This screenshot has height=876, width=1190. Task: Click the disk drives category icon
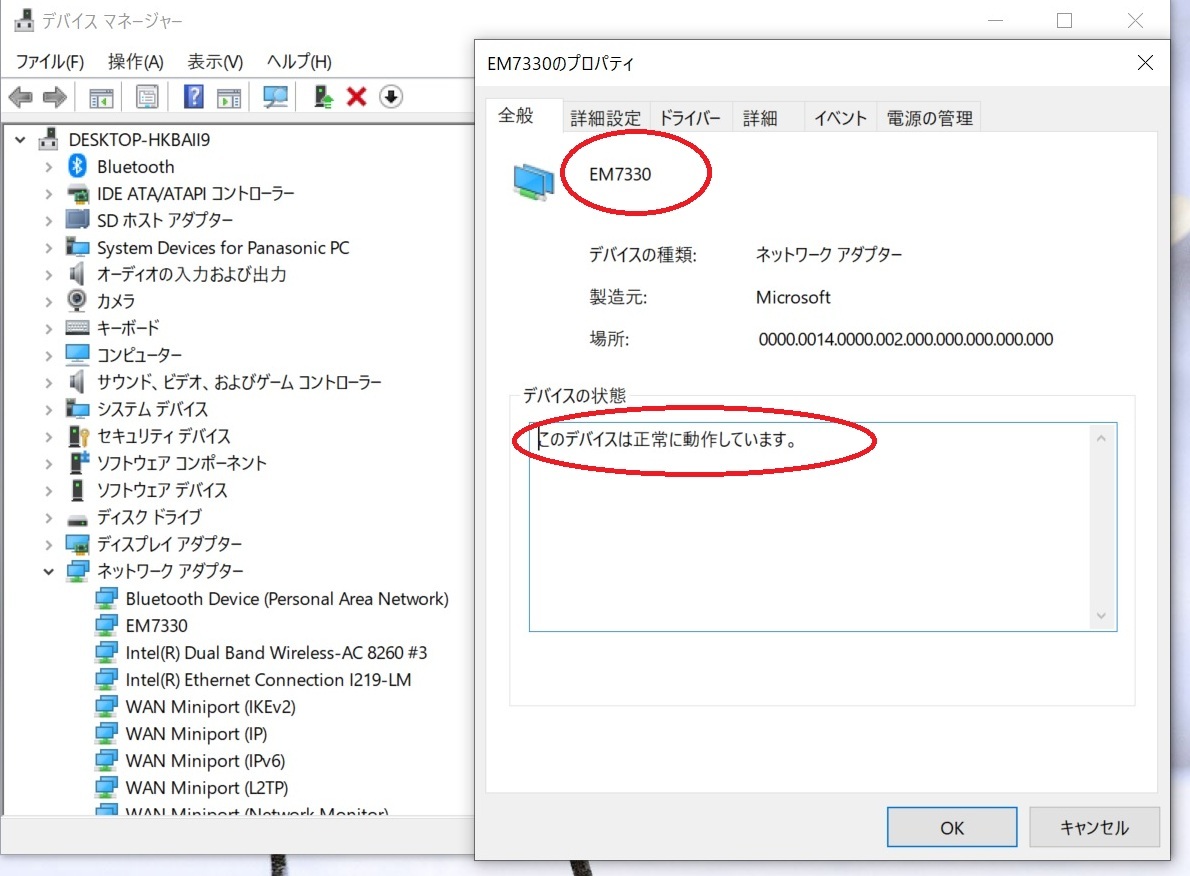tap(77, 519)
